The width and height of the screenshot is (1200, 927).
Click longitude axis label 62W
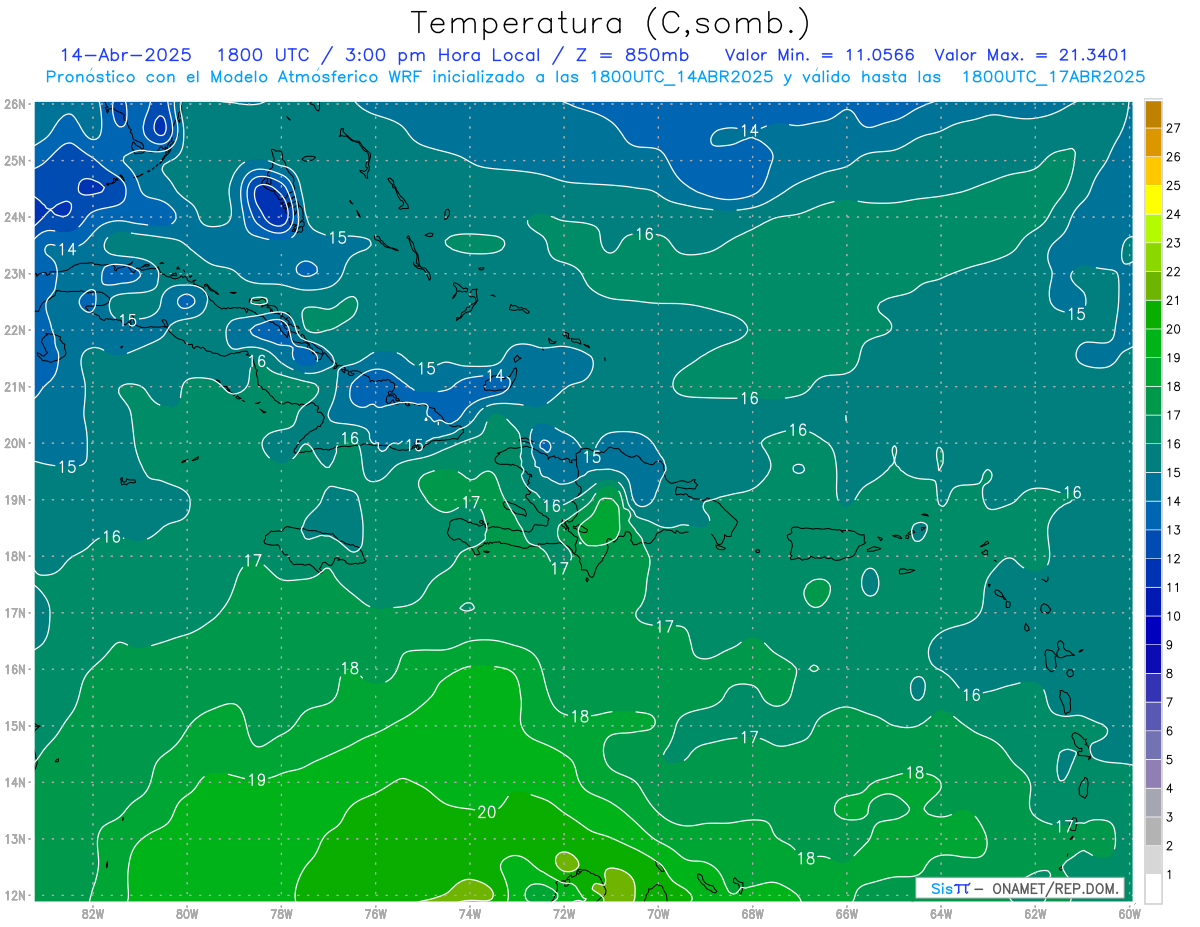[x=1035, y=913]
